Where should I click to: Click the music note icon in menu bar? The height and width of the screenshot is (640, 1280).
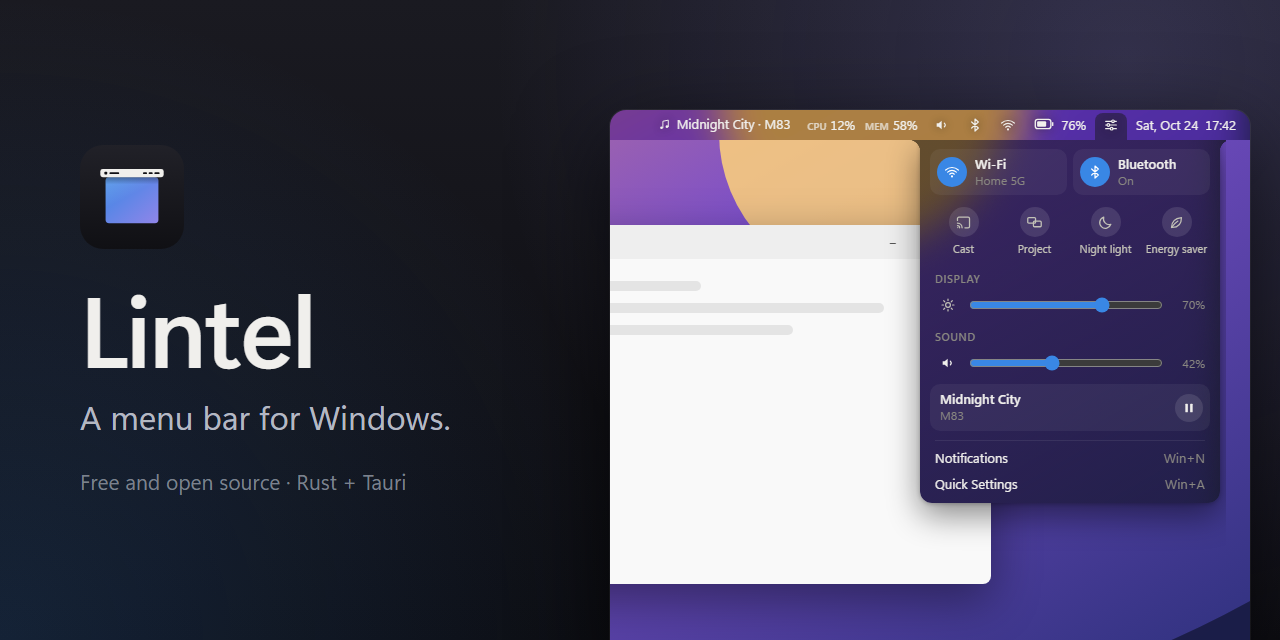point(664,125)
